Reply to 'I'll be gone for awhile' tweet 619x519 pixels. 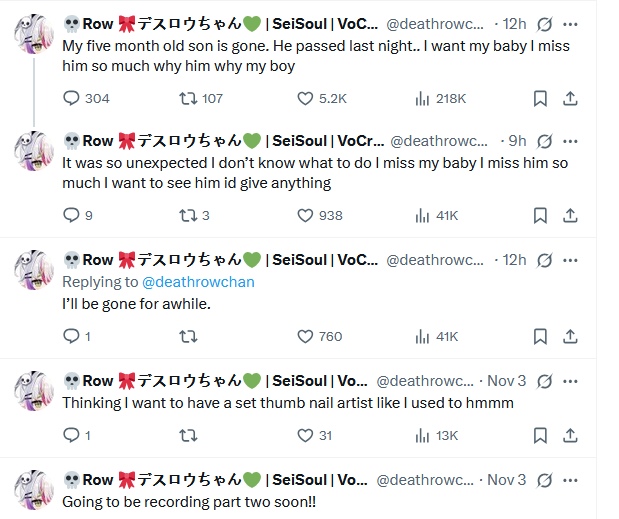pyautogui.click(x=71, y=336)
